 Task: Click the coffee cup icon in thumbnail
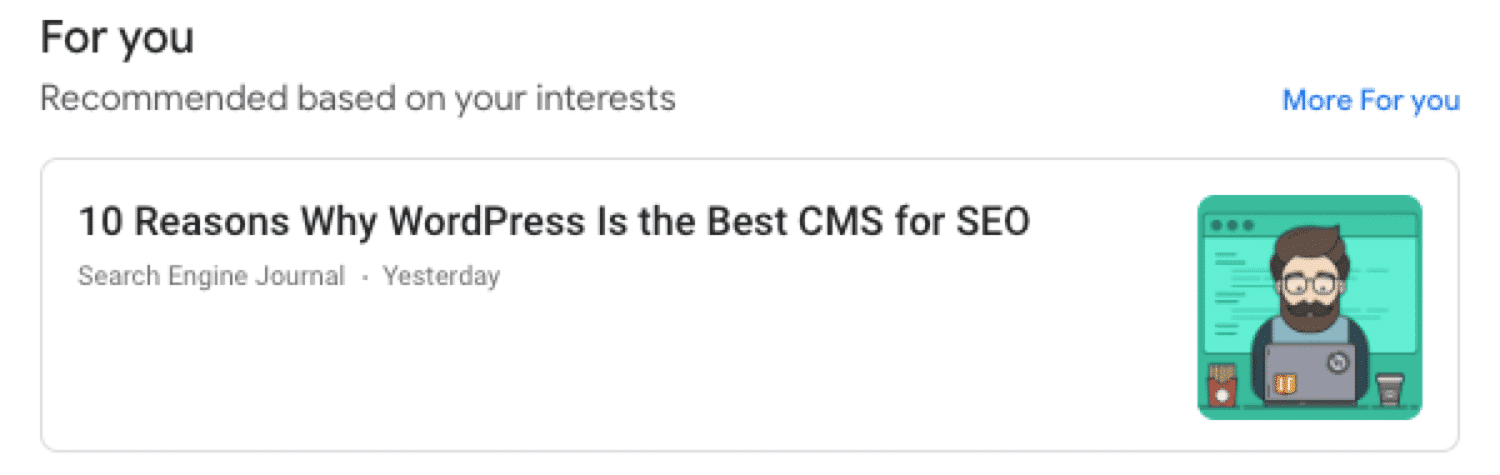1387,389
